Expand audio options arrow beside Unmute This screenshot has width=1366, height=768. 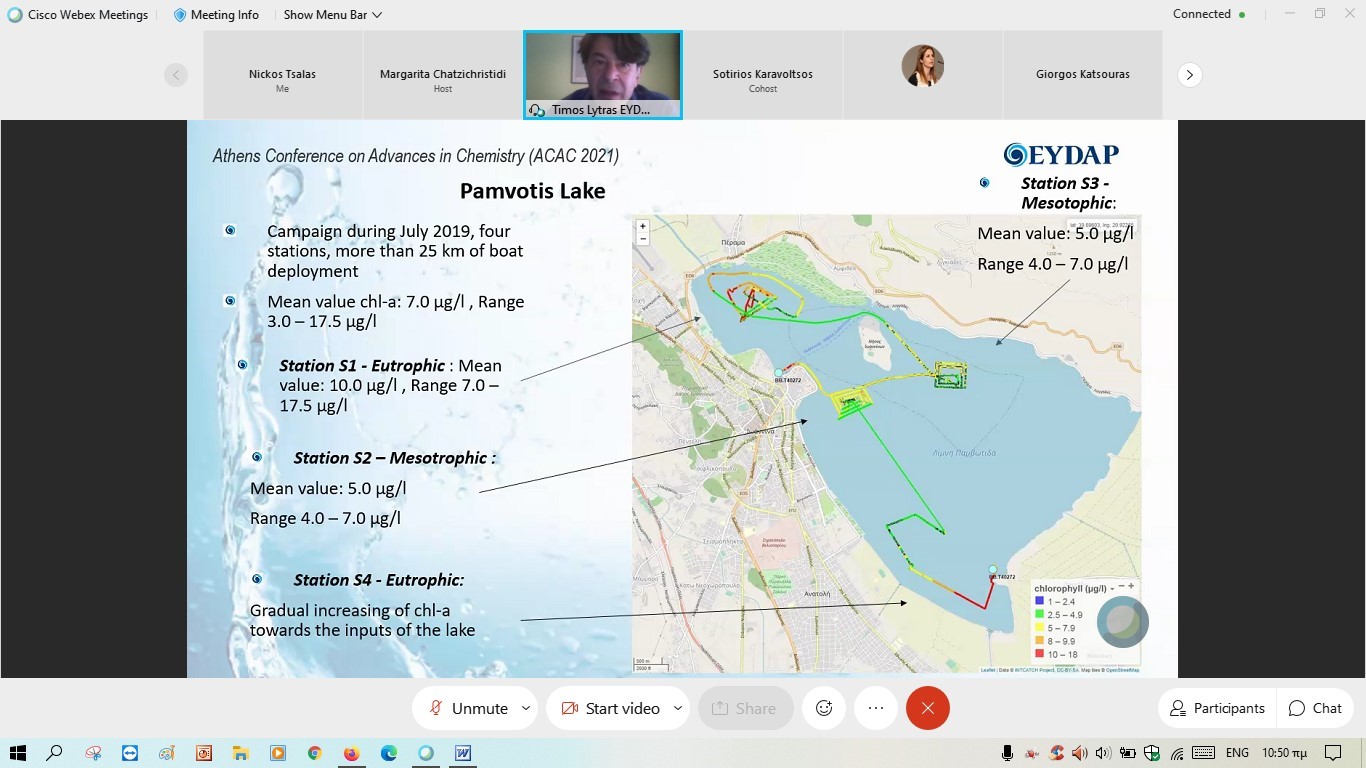tap(526, 708)
